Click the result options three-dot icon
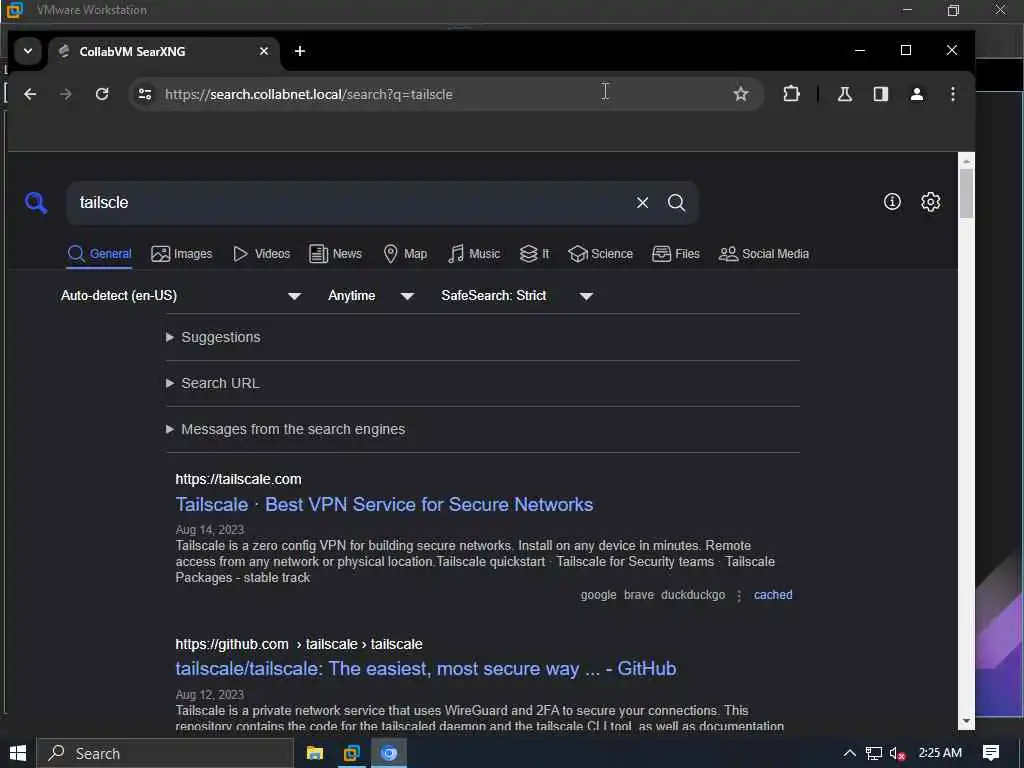Screen dimensions: 1024x768 [x=739, y=596]
